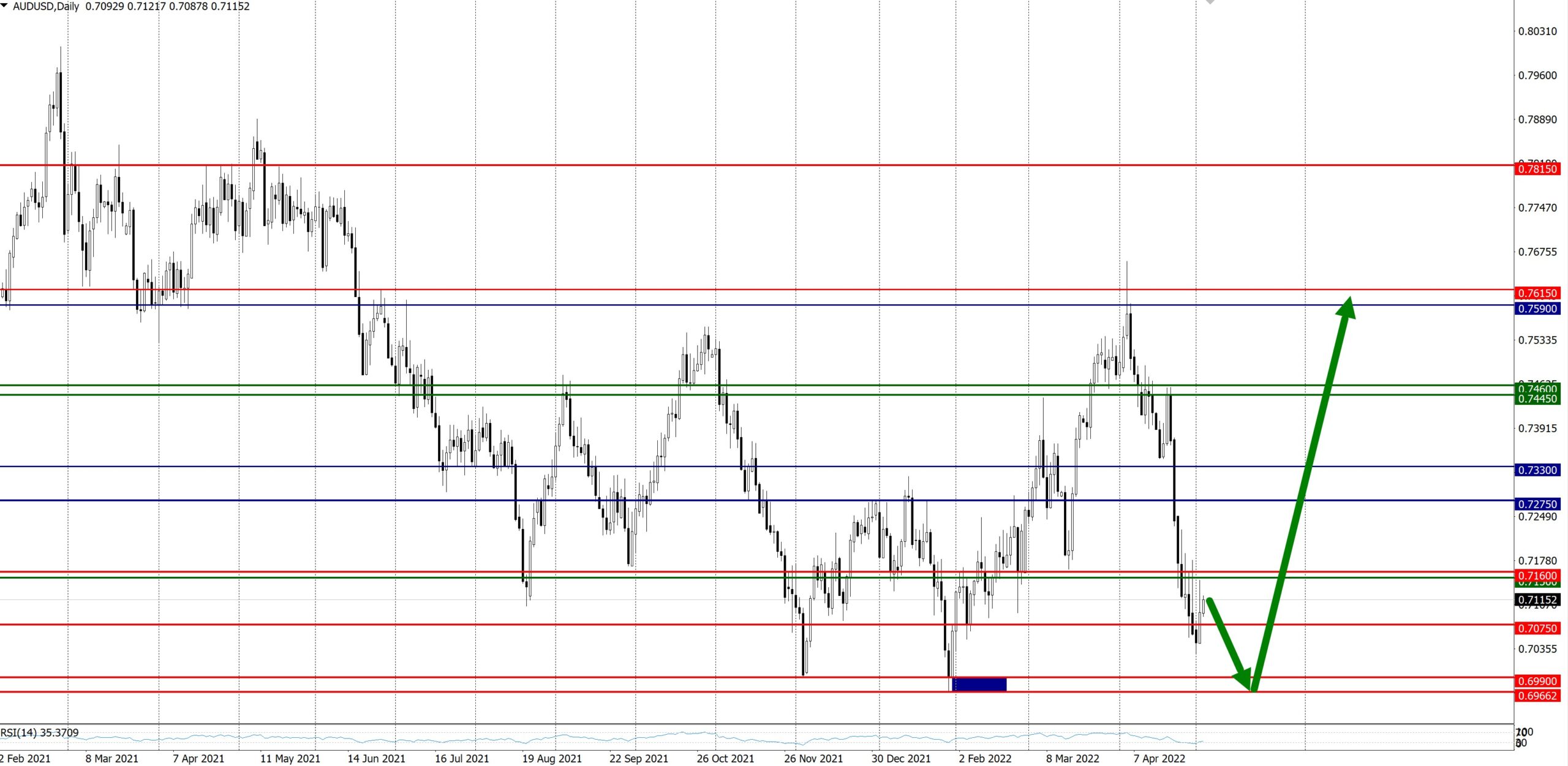This screenshot has height=766, width=1568.
Task: Click the RSI(14) indicator label
Action: [x=39, y=732]
